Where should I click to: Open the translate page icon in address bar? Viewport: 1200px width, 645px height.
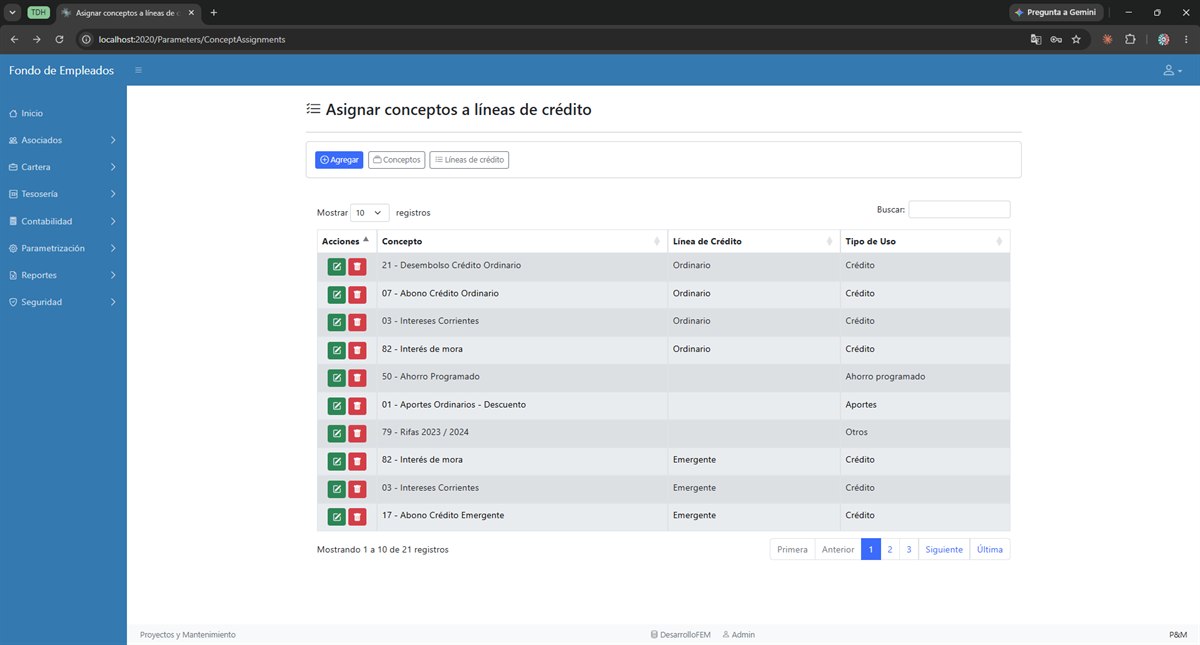pos(1036,39)
